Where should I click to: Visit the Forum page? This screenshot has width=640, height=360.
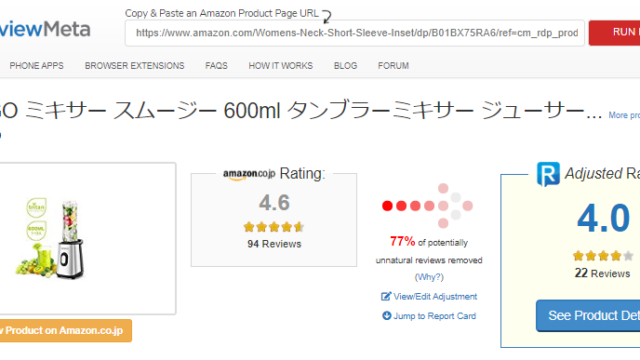393,66
